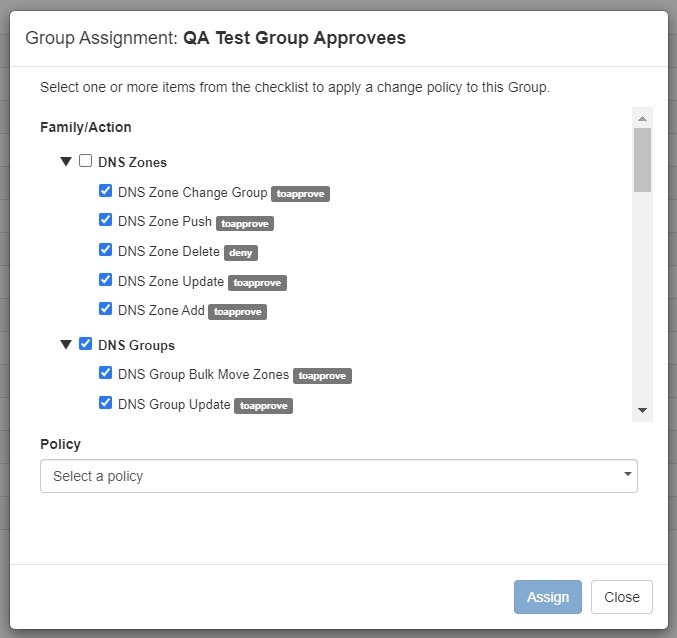
Task: Uncheck the DNS Zone Change Group checkbox
Action: click(x=105, y=191)
